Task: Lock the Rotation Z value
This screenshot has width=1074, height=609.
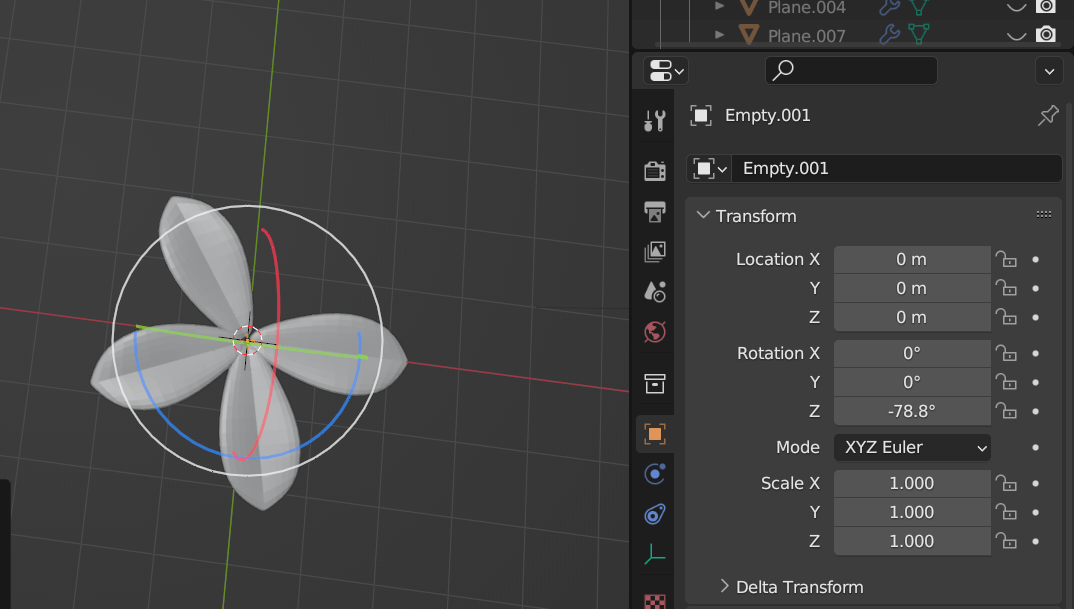Action: point(1006,410)
